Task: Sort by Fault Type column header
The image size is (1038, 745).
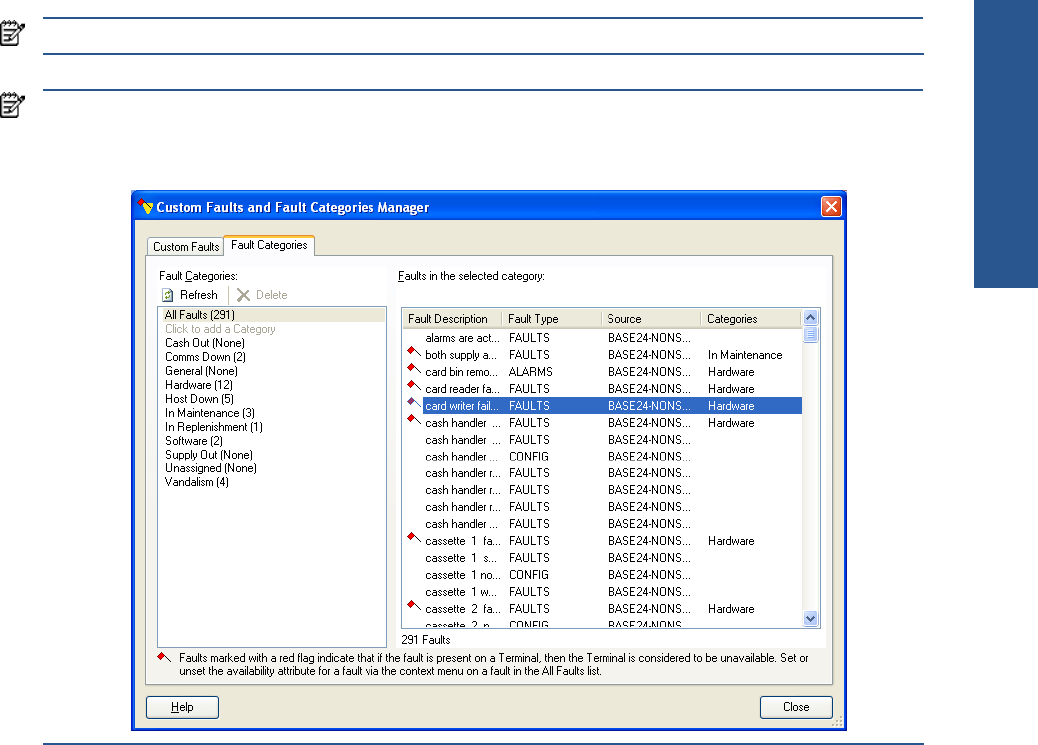Action: (533, 319)
